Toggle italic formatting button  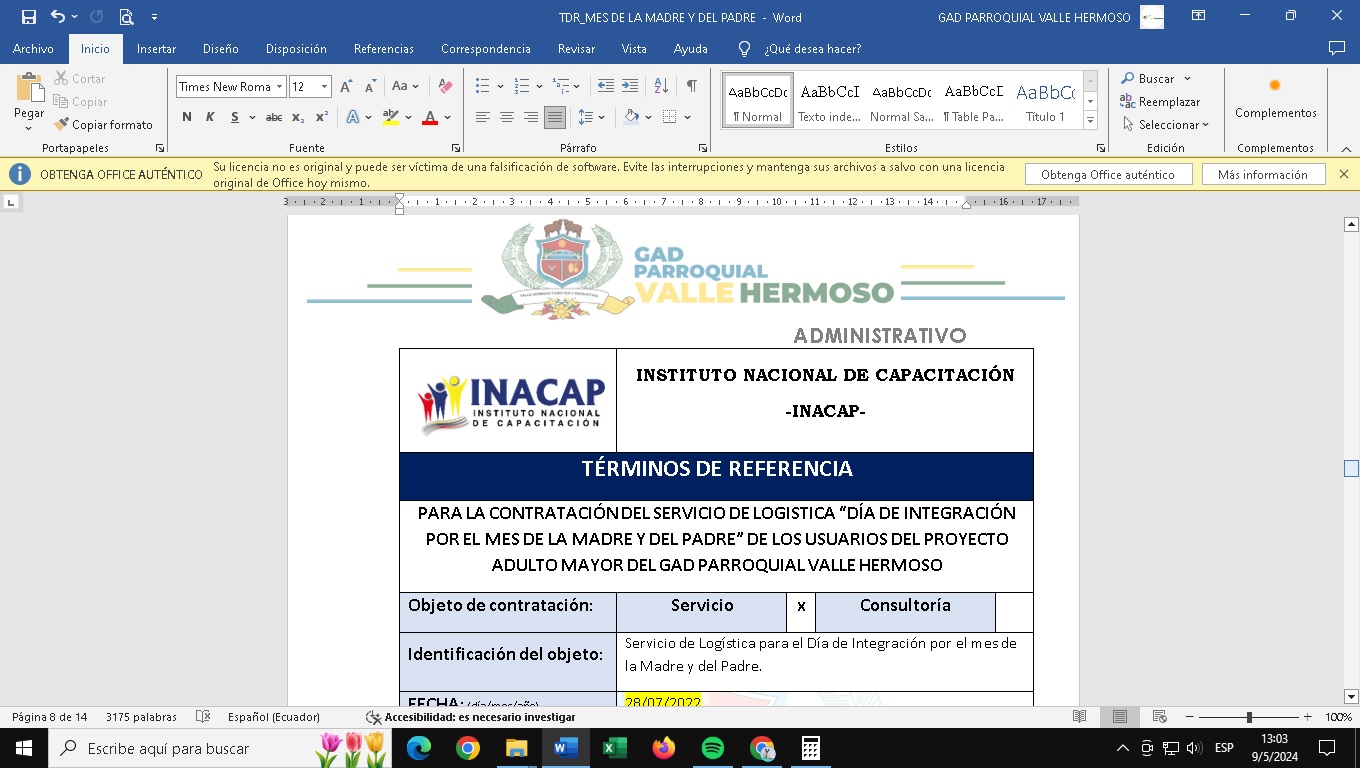point(210,118)
